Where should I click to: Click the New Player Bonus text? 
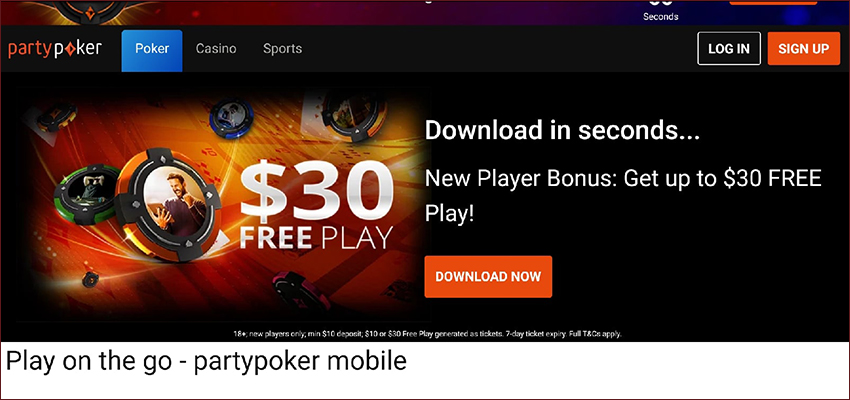(x=623, y=196)
